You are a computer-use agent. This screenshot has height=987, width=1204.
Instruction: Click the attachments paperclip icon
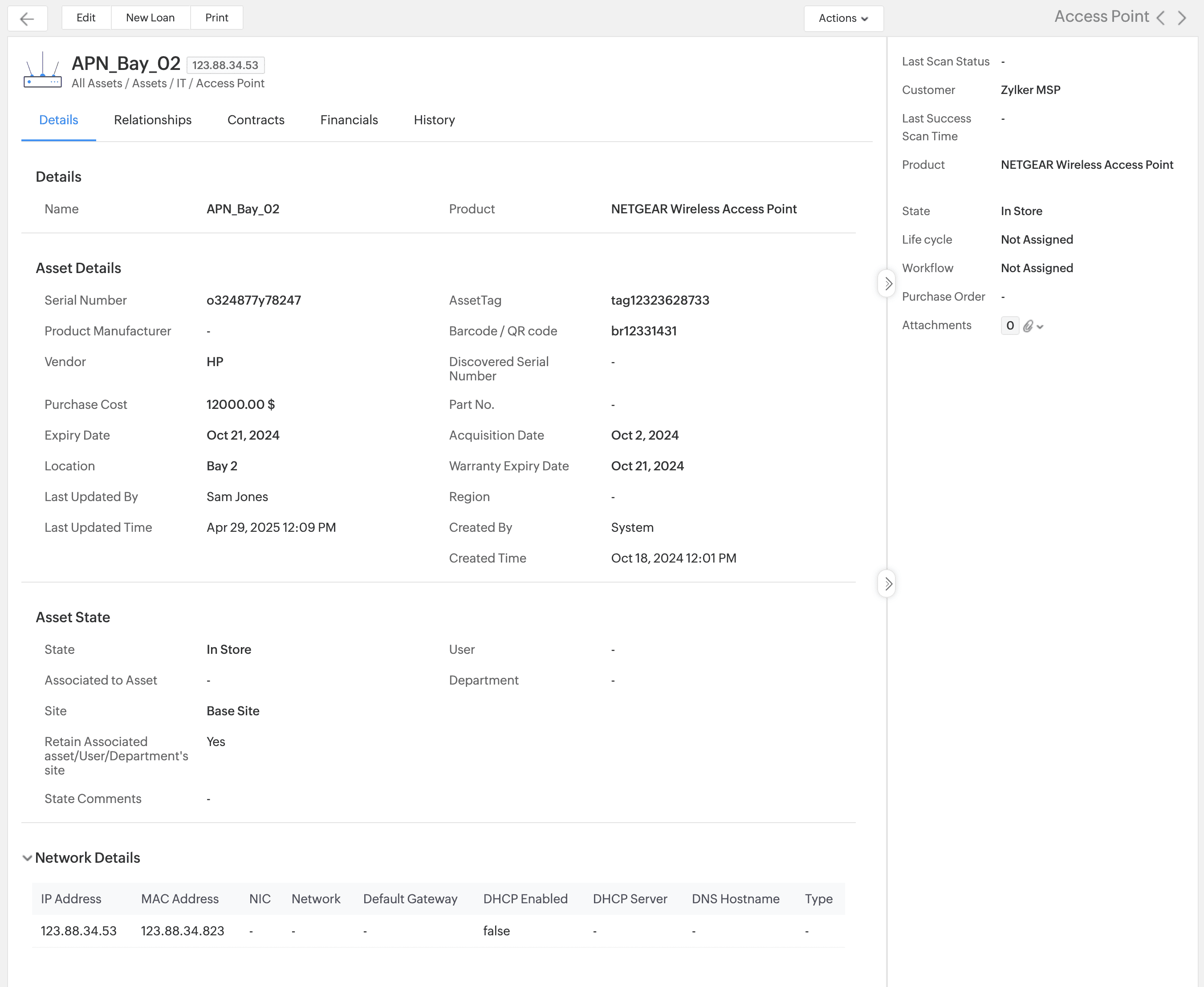[1029, 326]
